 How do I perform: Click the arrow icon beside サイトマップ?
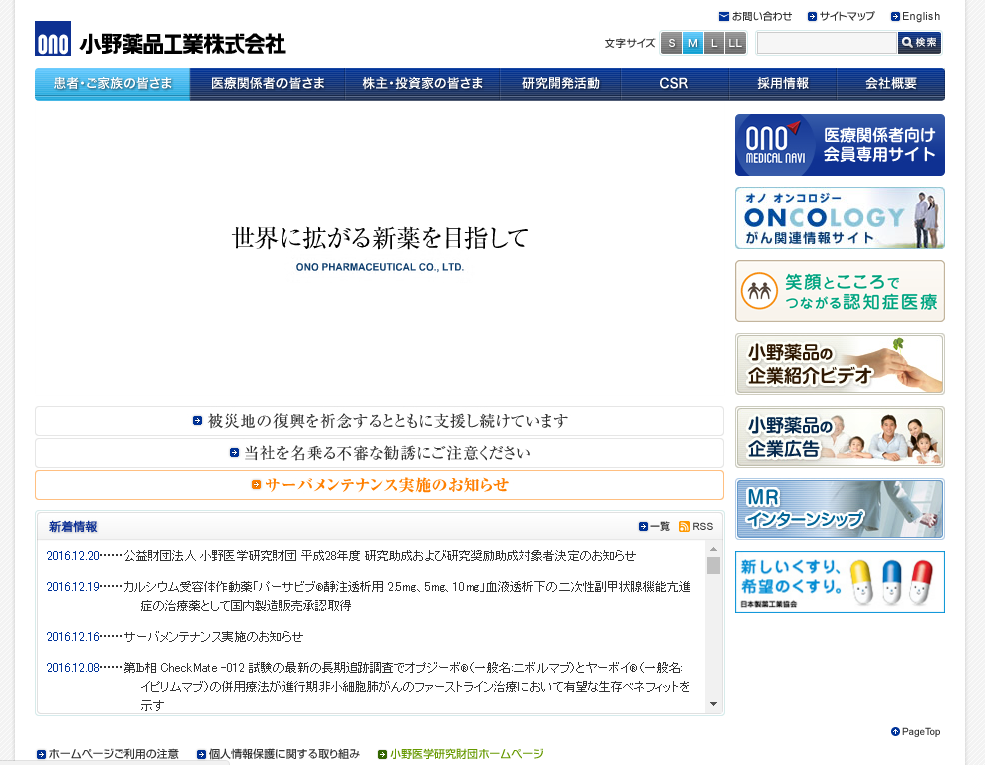[812, 16]
